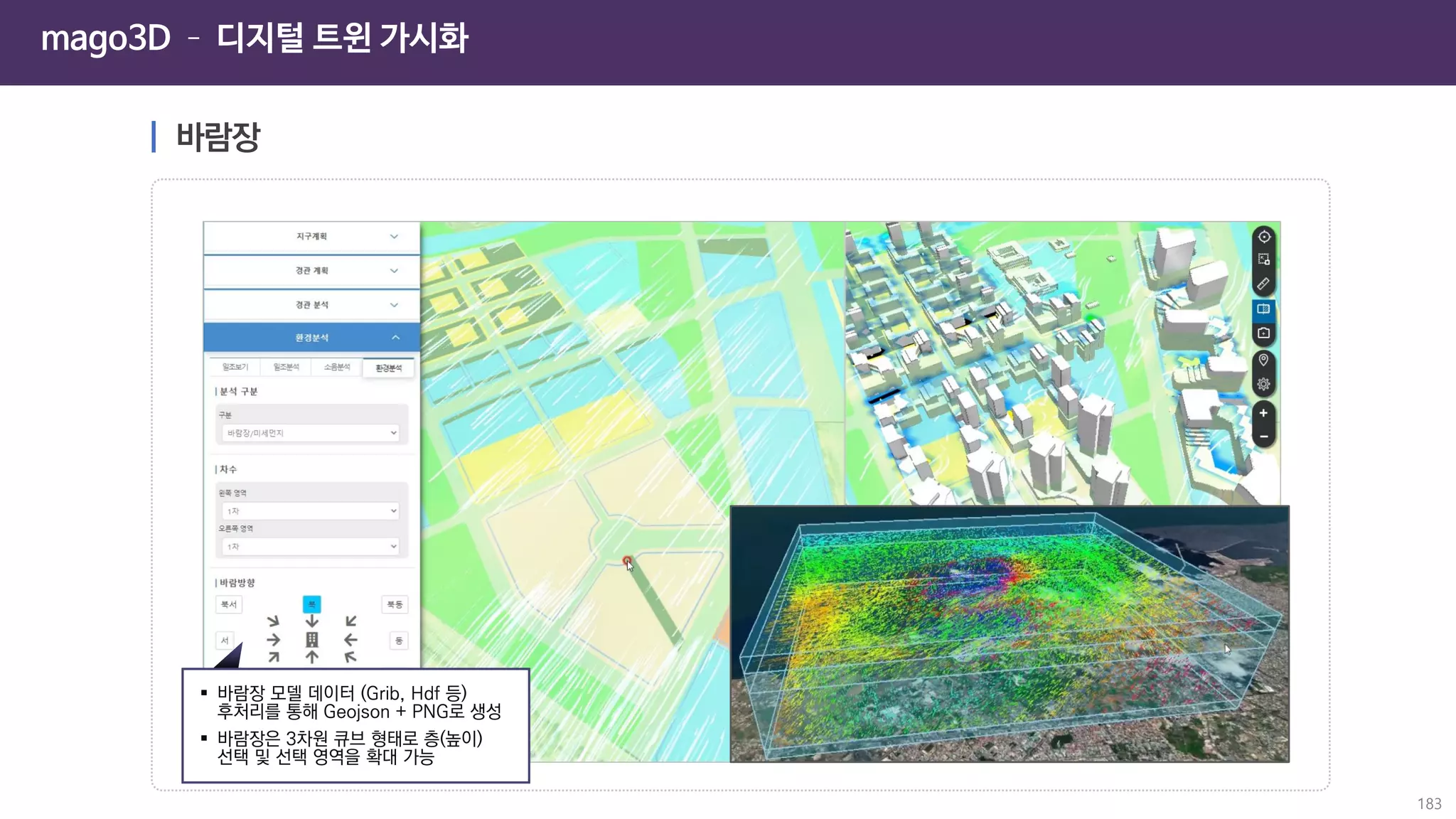This screenshot has height=819, width=1456.
Task: Toggle the split-screen compare view icon
Action: click(1263, 309)
